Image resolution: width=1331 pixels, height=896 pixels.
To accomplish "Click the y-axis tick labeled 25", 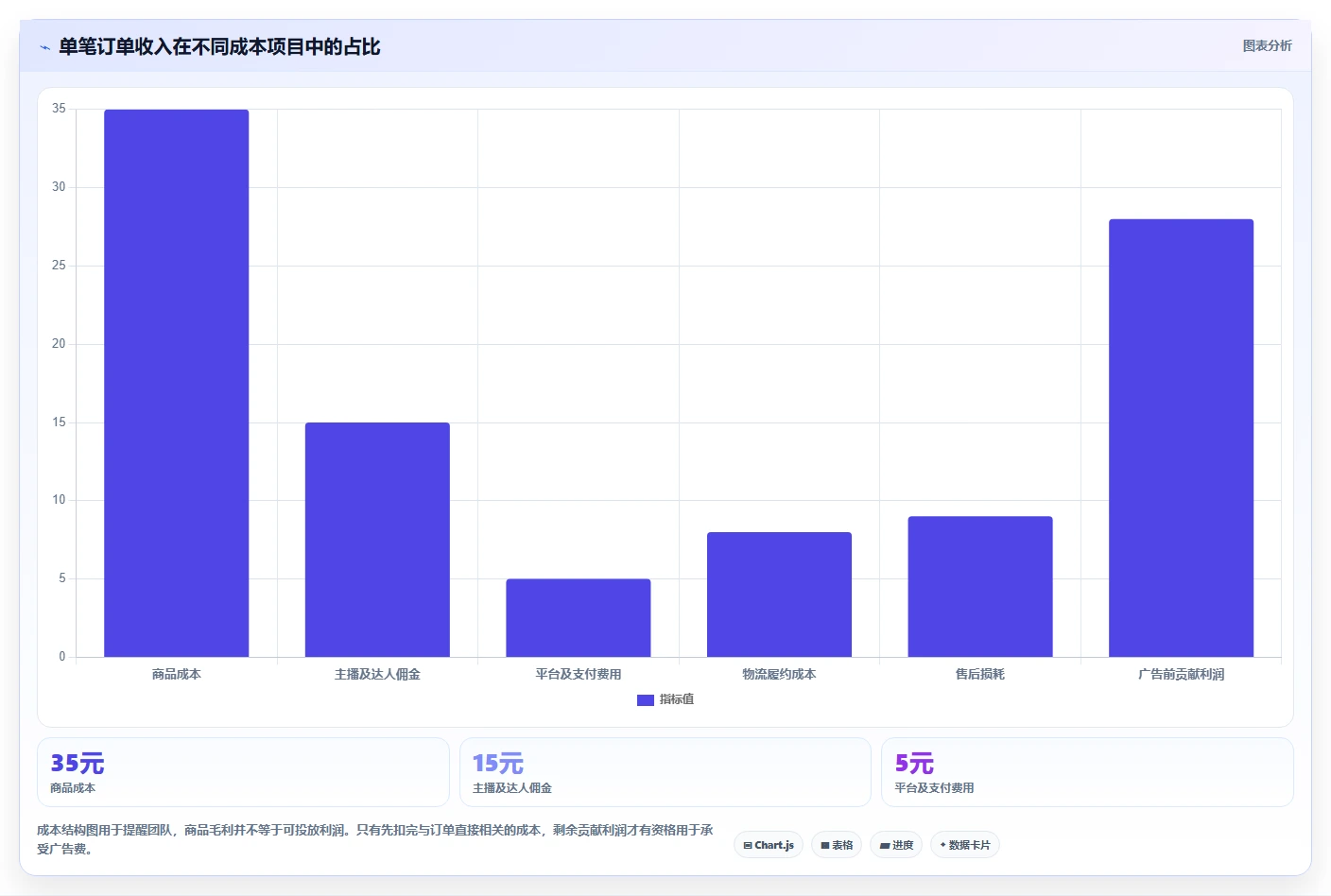I will [x=59, y=266].
